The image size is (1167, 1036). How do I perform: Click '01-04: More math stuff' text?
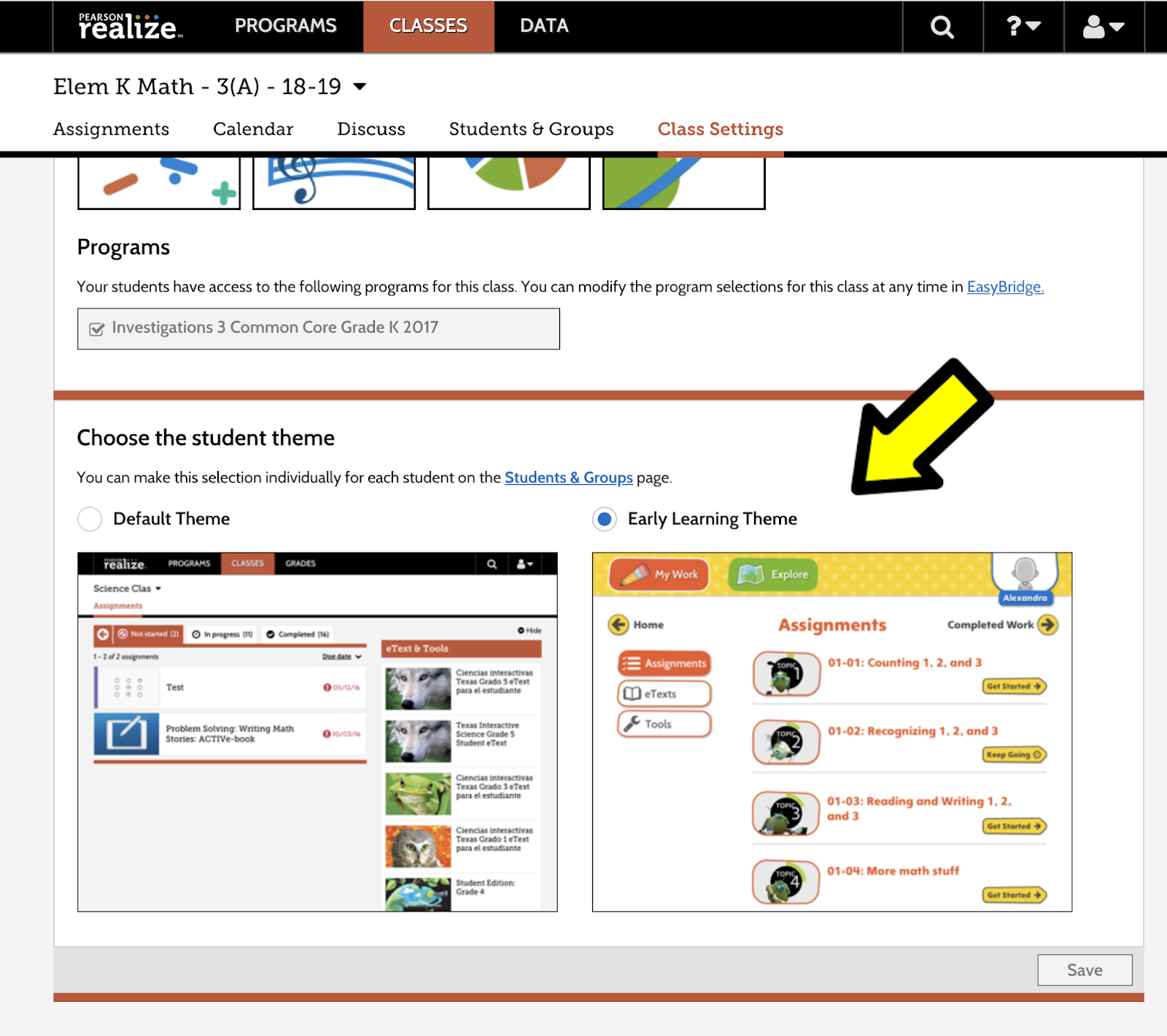[893, 871]
